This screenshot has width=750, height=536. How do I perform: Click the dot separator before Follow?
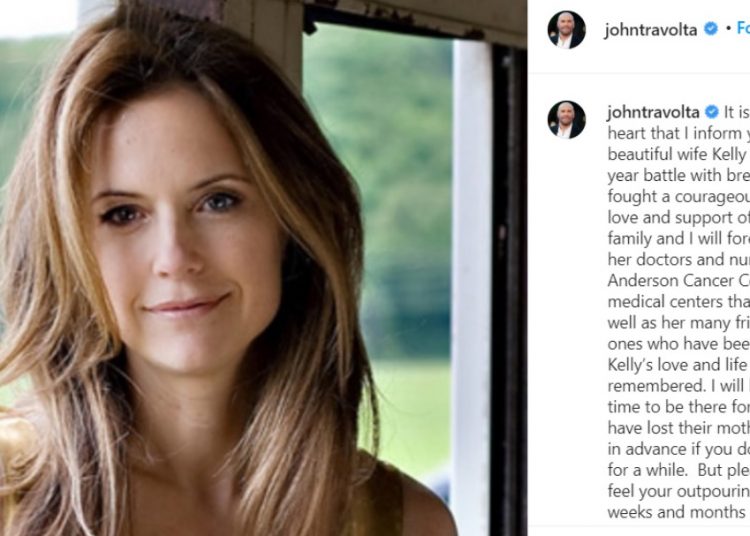point(728,29)
